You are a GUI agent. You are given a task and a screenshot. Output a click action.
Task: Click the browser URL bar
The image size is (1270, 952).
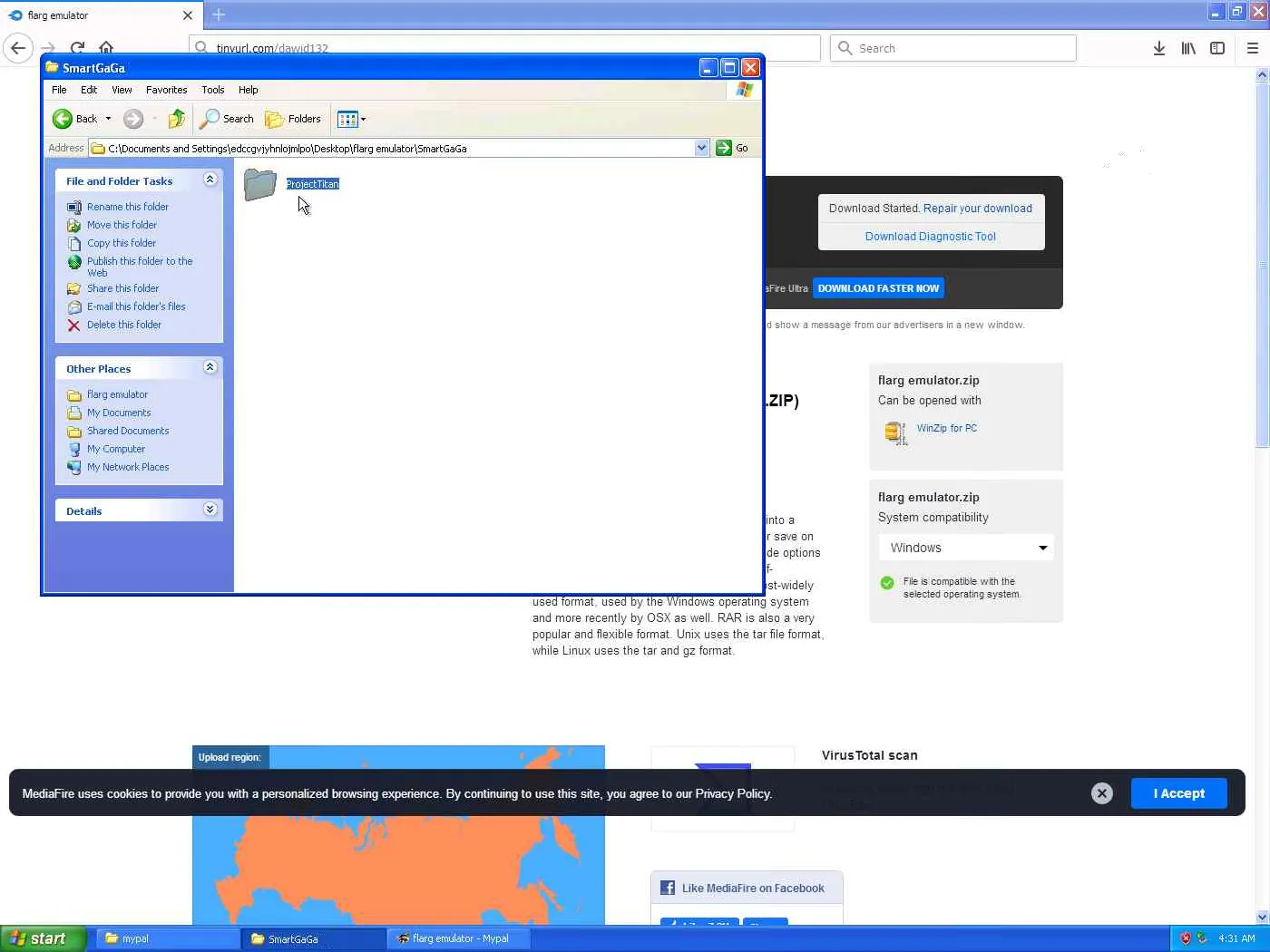click(x=504, y=48)
